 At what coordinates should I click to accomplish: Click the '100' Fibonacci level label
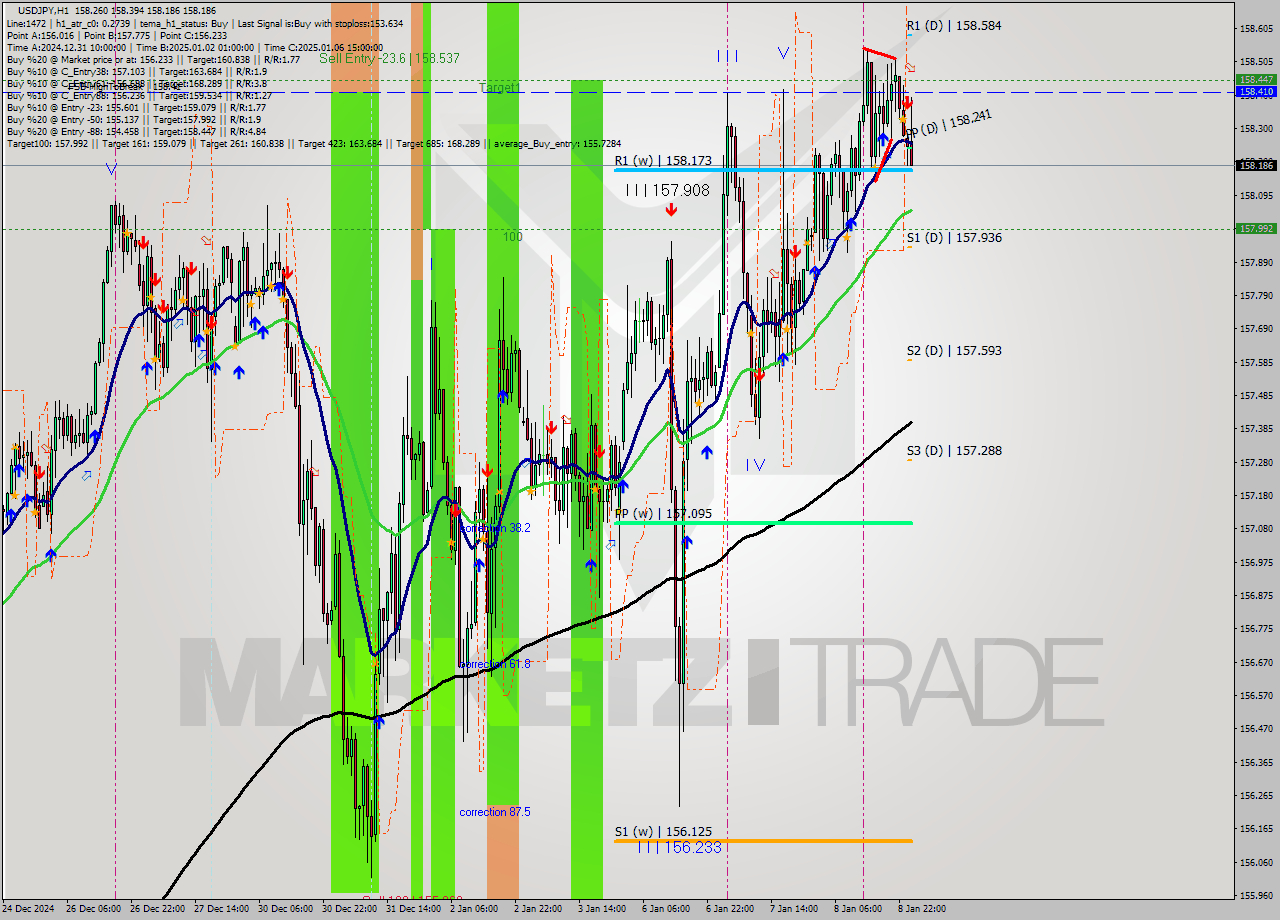tap(513, 237)
